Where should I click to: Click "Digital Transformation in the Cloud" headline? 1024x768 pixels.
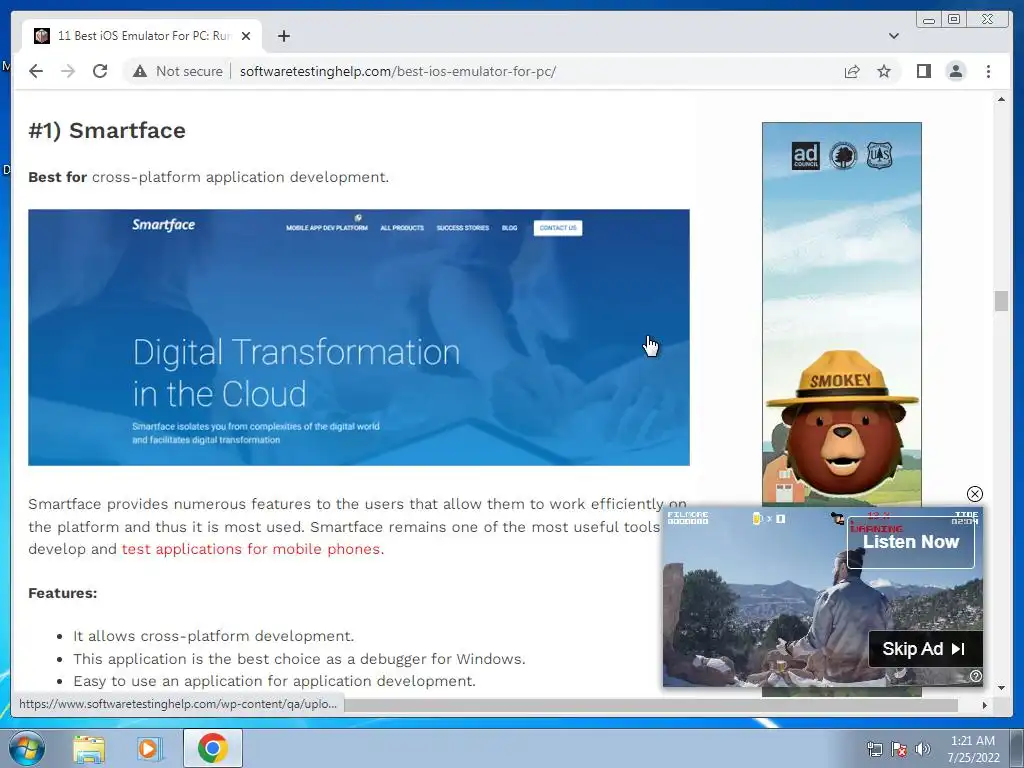point(296,373)
